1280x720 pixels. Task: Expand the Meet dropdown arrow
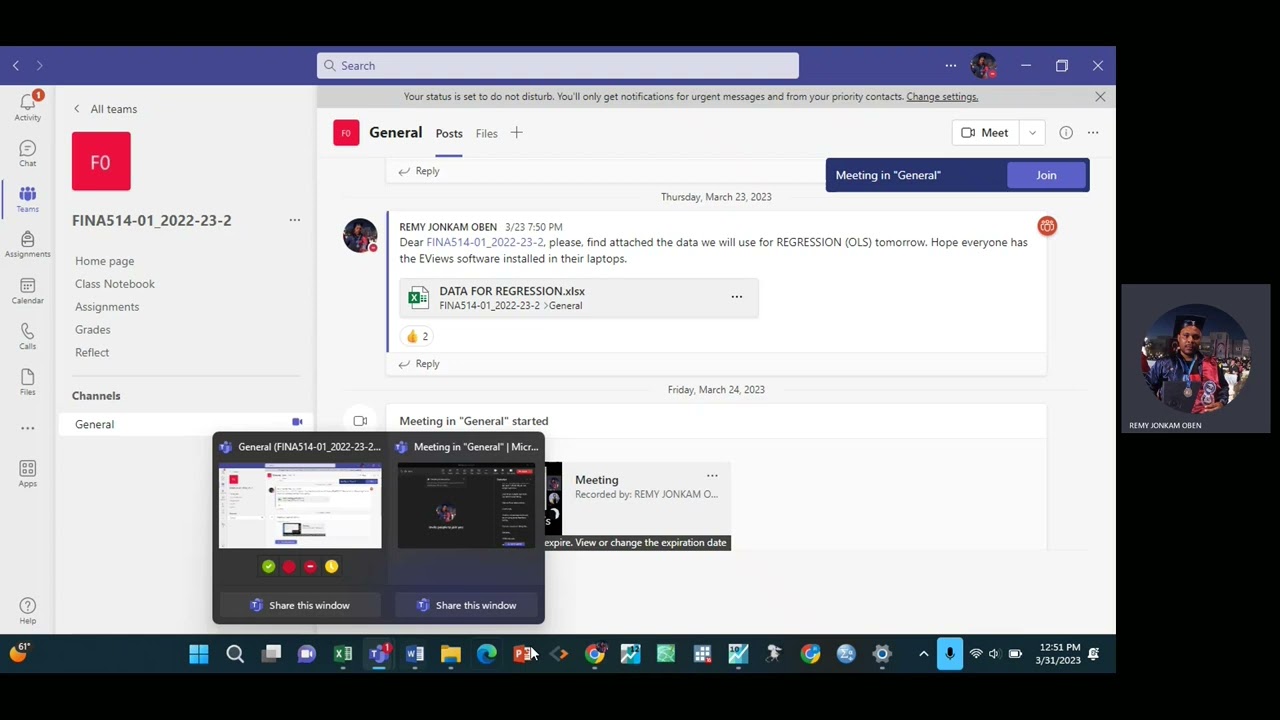[x=1032, y=133]
